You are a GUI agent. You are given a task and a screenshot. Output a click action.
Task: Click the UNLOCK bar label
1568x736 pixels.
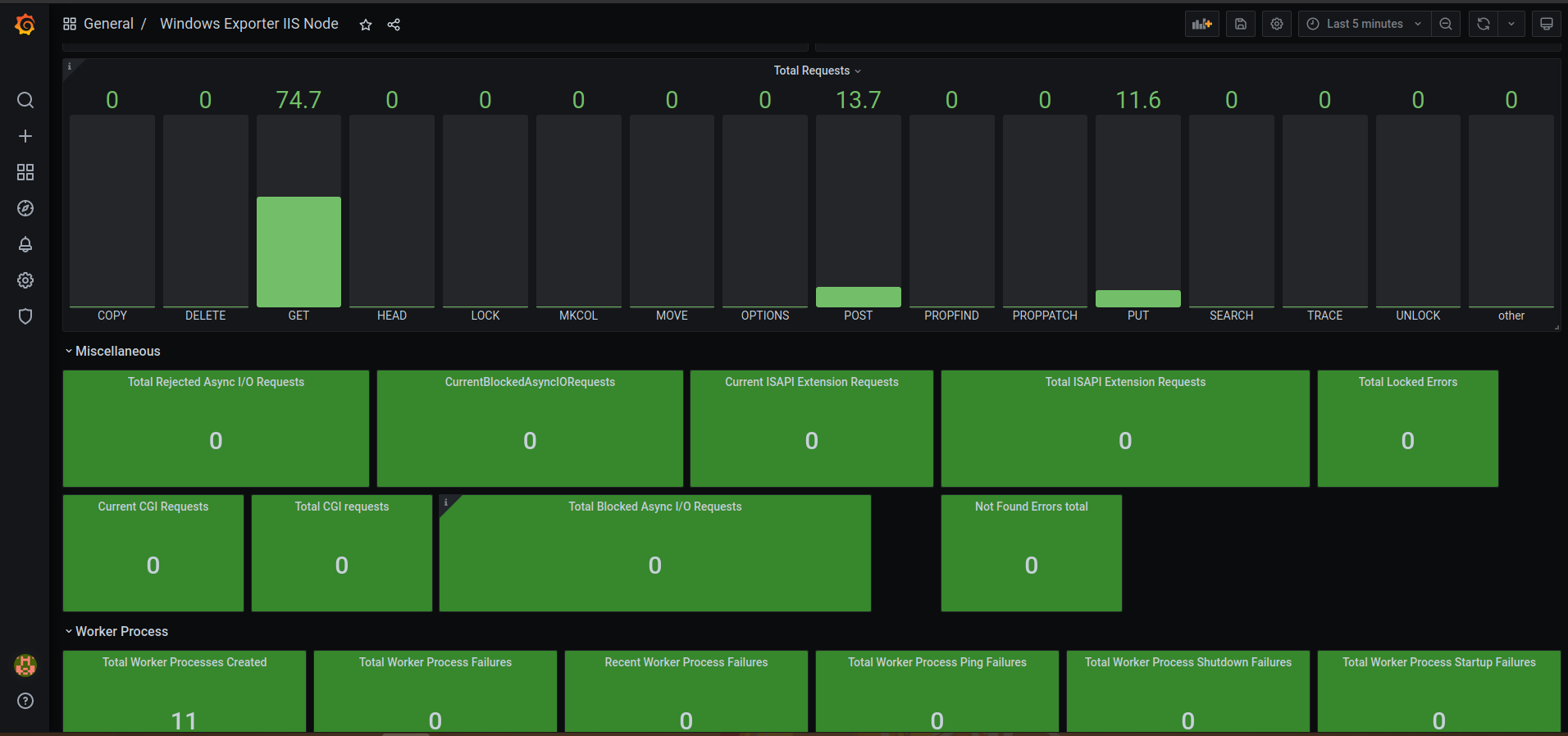[1418, 316]
